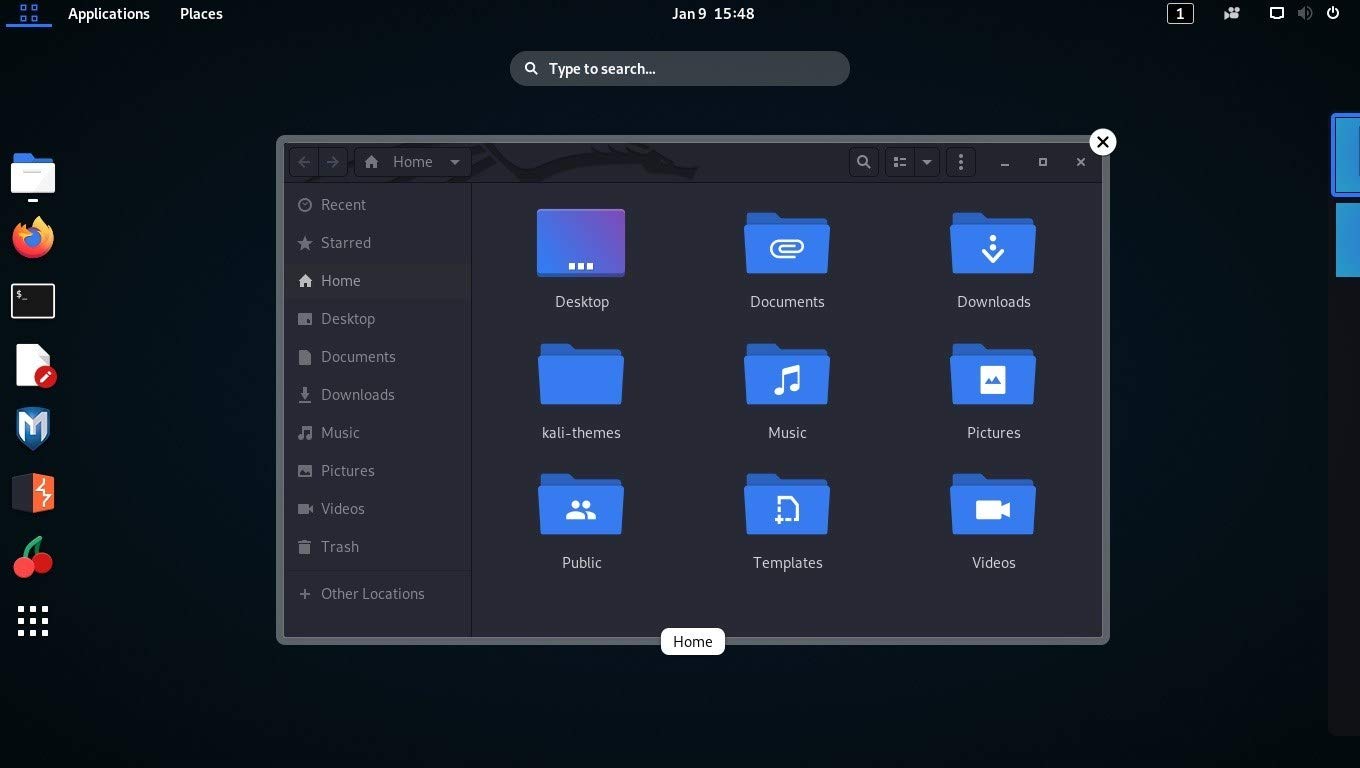
Task: Click the Type to search field
Action: point(680,69)
